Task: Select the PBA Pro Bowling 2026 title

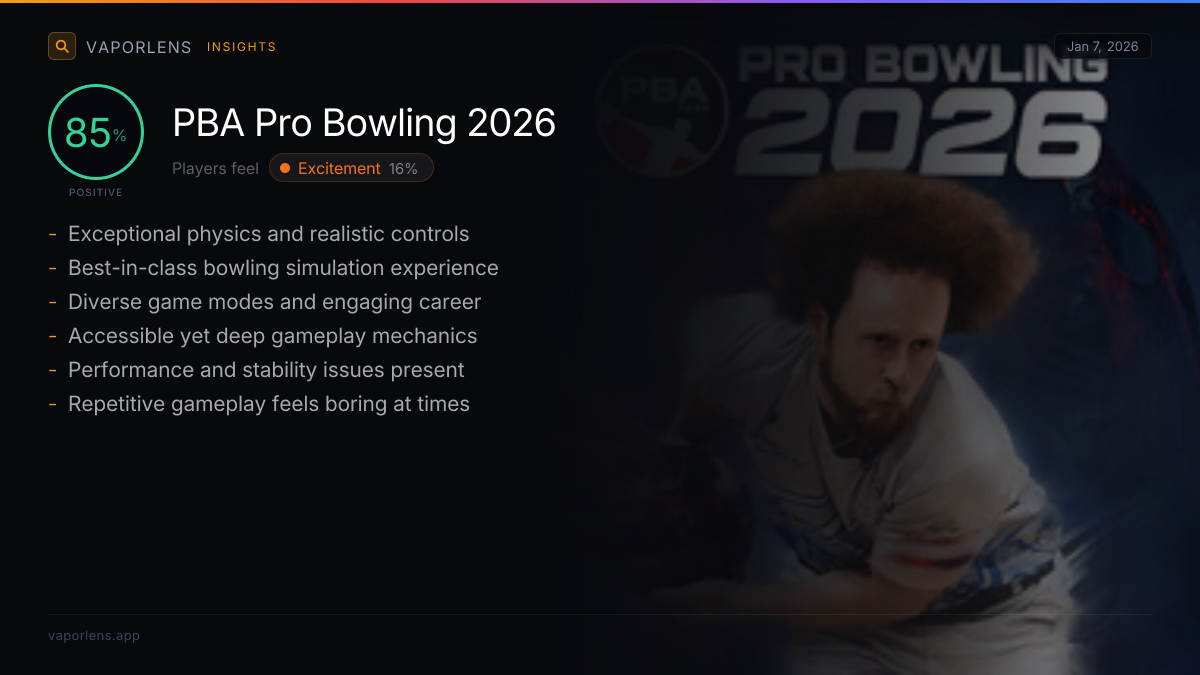Action: [x=364, y=123]
